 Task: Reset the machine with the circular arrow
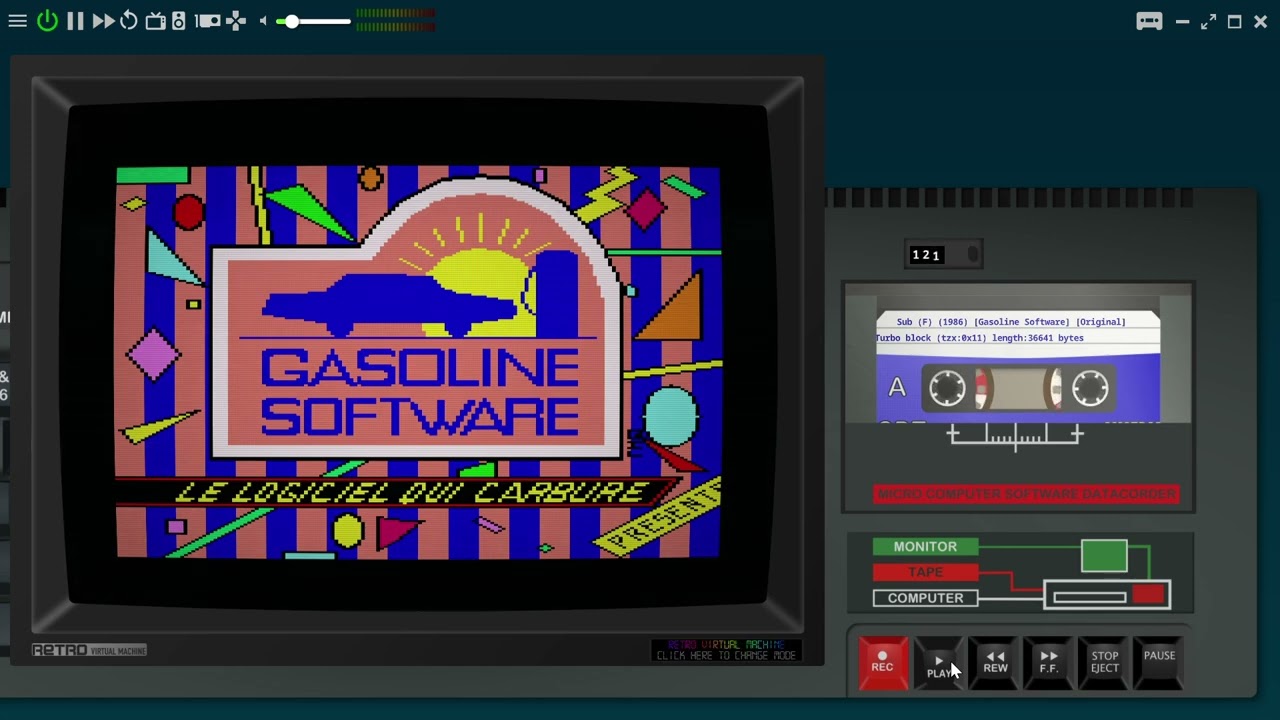(129, 21)
